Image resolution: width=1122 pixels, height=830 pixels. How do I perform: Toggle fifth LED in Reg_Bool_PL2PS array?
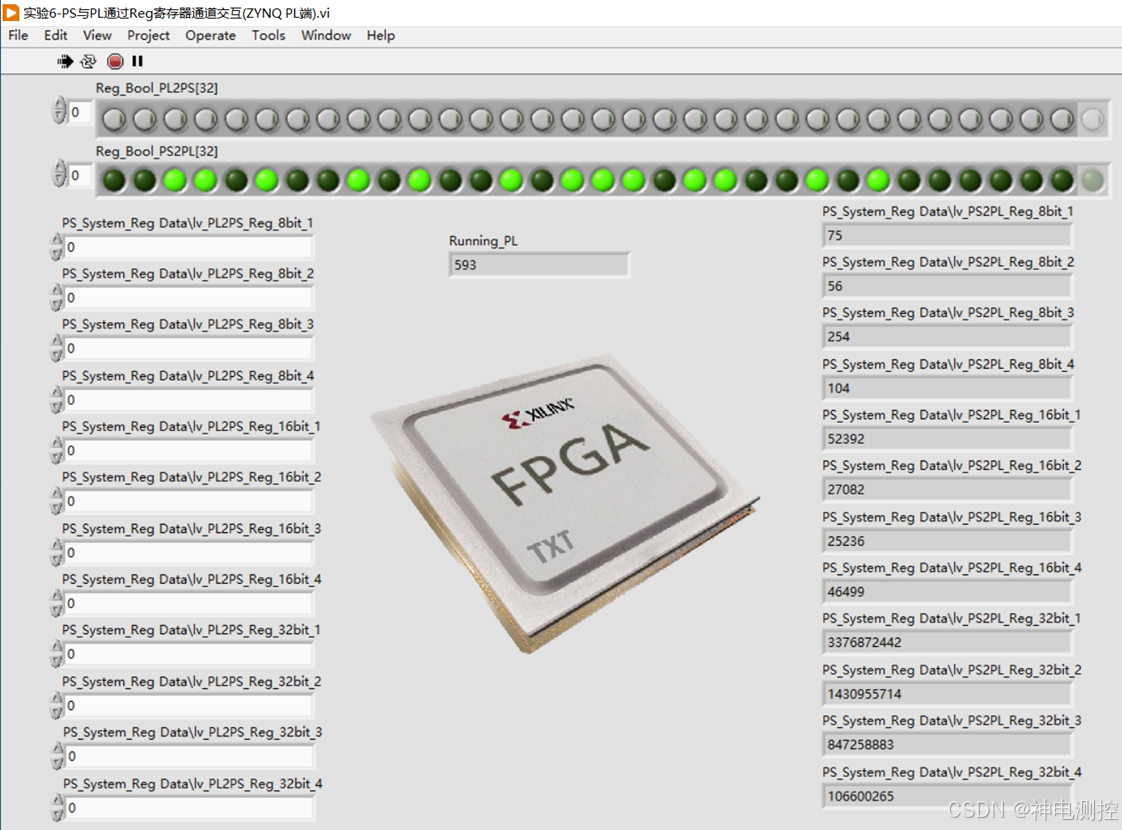coord(236,119)
